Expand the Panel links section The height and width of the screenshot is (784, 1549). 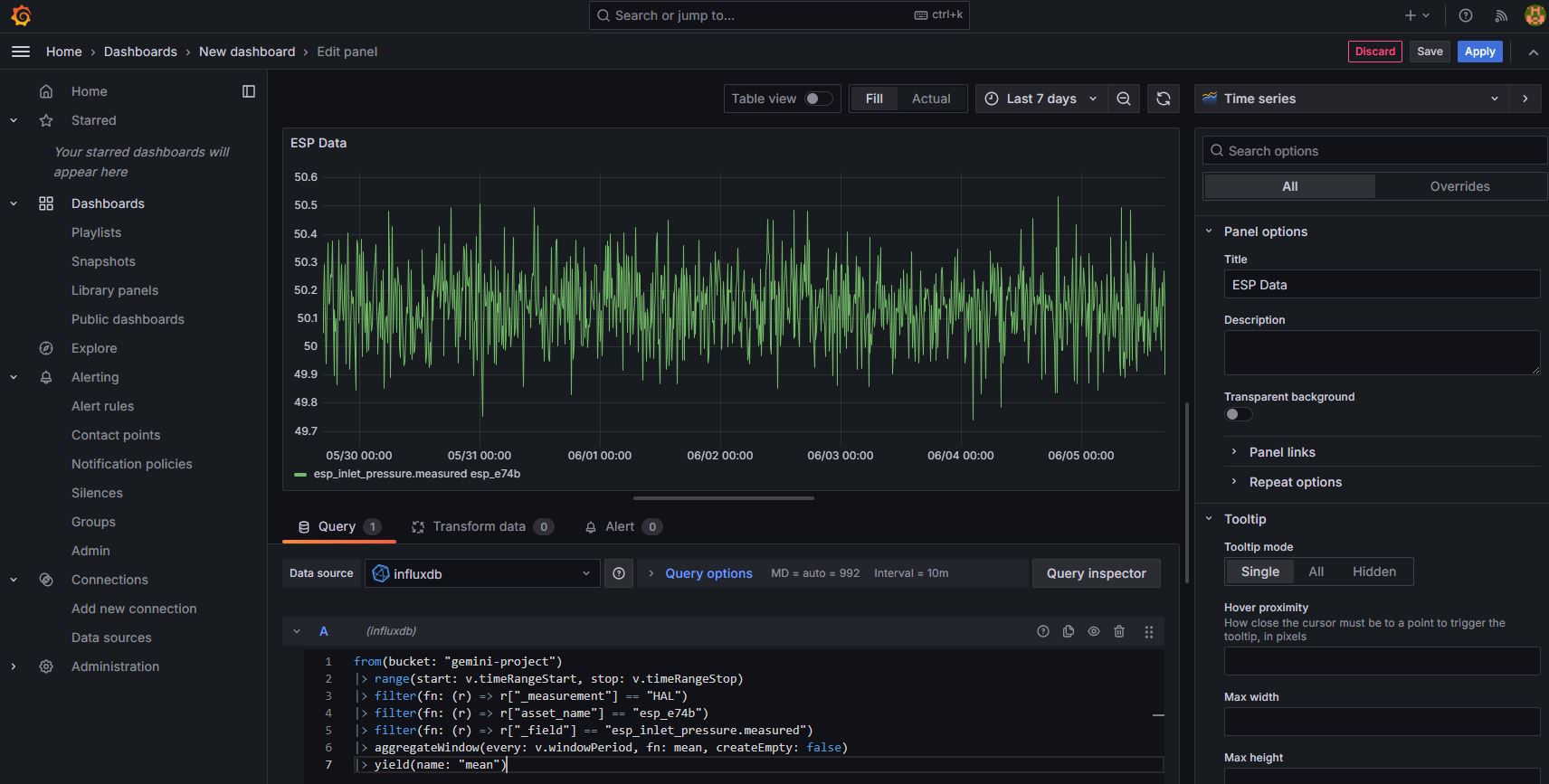pyautogui.click(x=1281, y=452)
